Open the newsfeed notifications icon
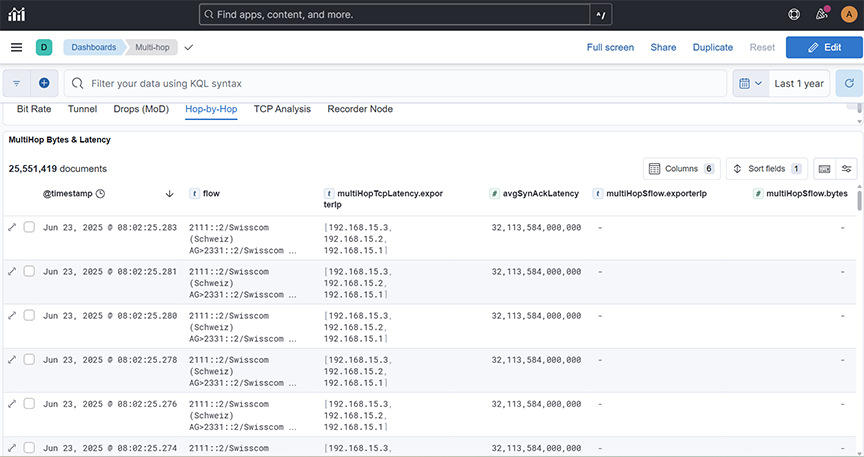This screenshot has height=457, width=864. 822,15
